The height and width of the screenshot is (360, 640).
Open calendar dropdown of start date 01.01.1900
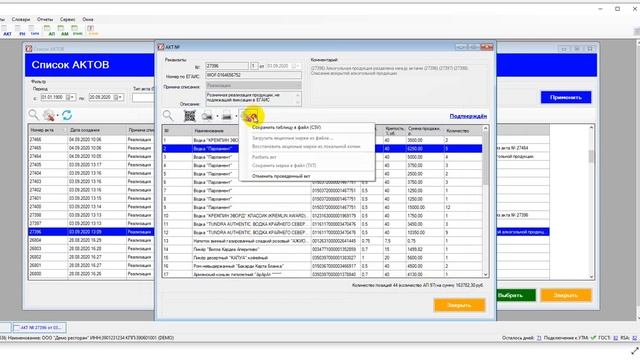coord(72,97)
